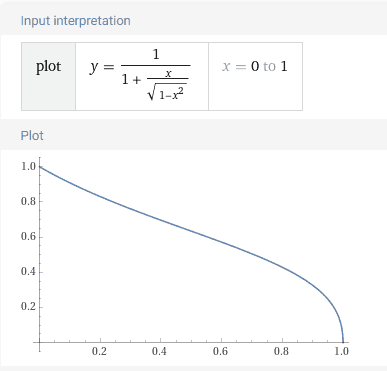Click the plot origin where the axes cross
The image size is (387, 371).
click(40, 342)
